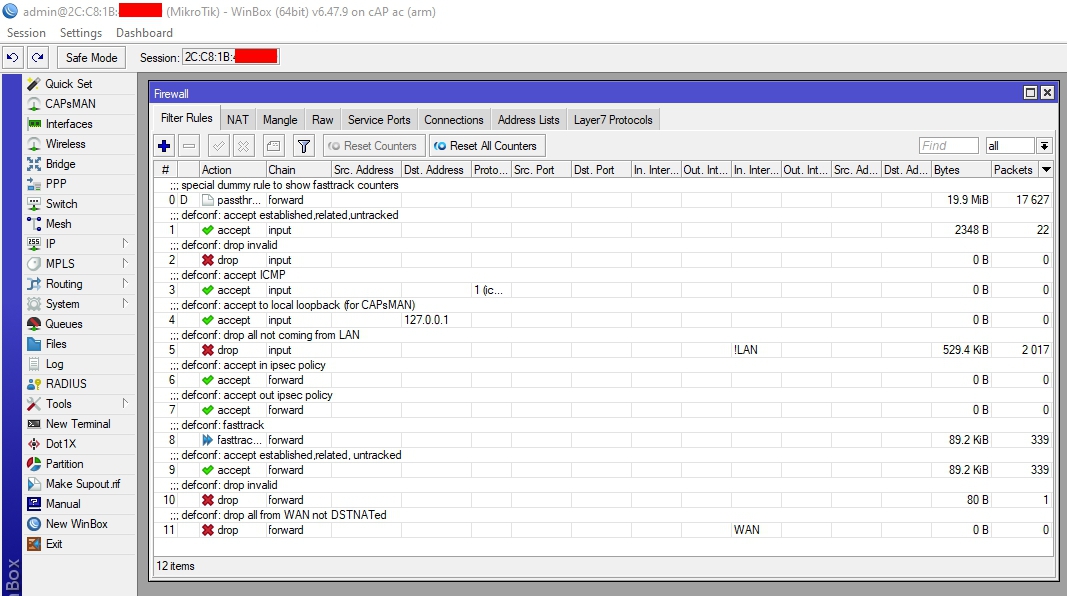Open Manual from the sidebar
This screenshot has height=596, width=1067.
tap(63, 504)
